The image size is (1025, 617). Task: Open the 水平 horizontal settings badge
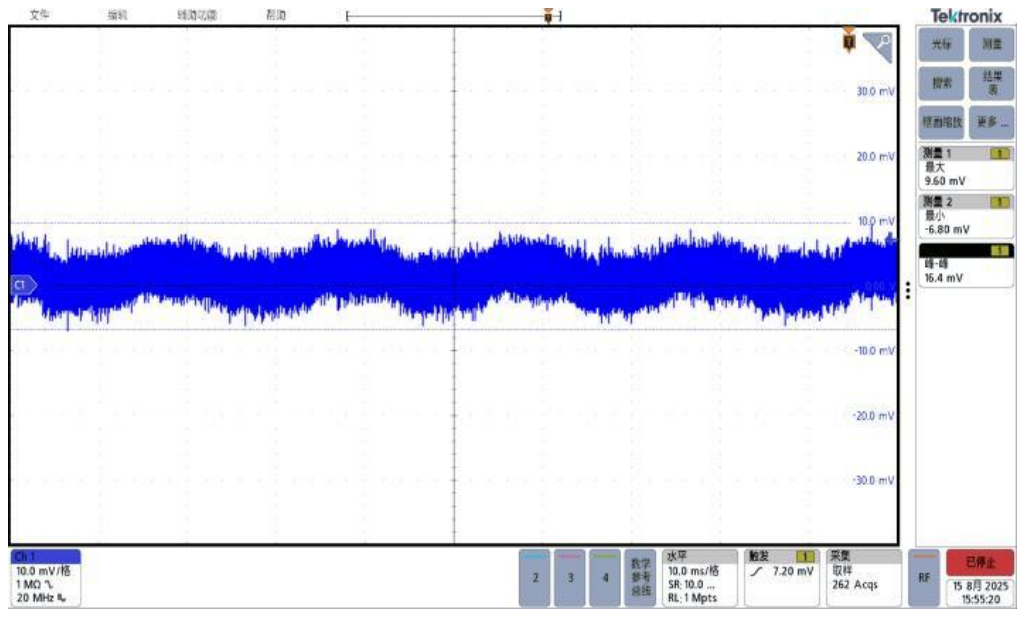699,578
